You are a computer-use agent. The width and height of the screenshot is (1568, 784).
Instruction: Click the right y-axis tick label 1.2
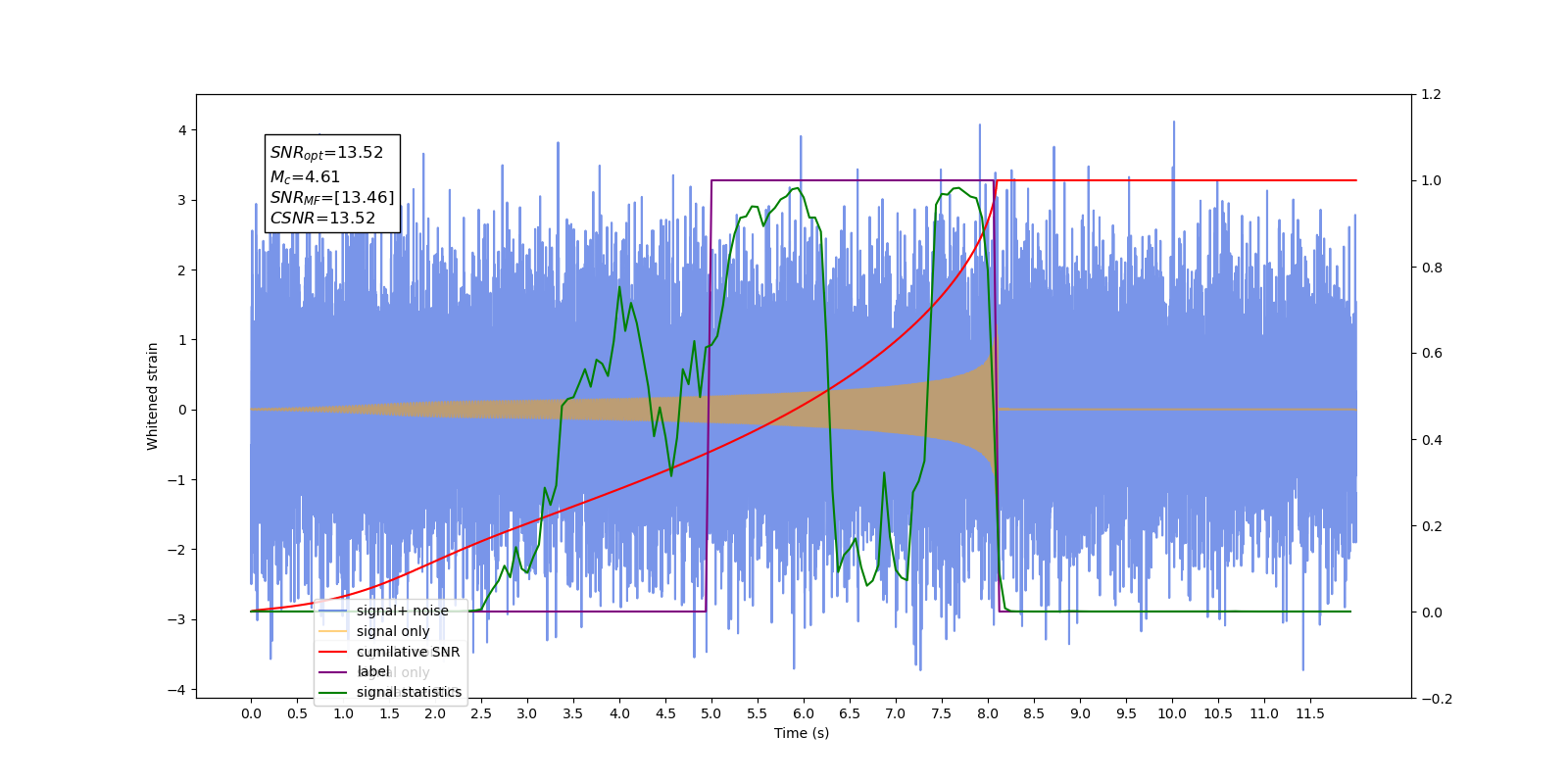[x=1431, y=95]
